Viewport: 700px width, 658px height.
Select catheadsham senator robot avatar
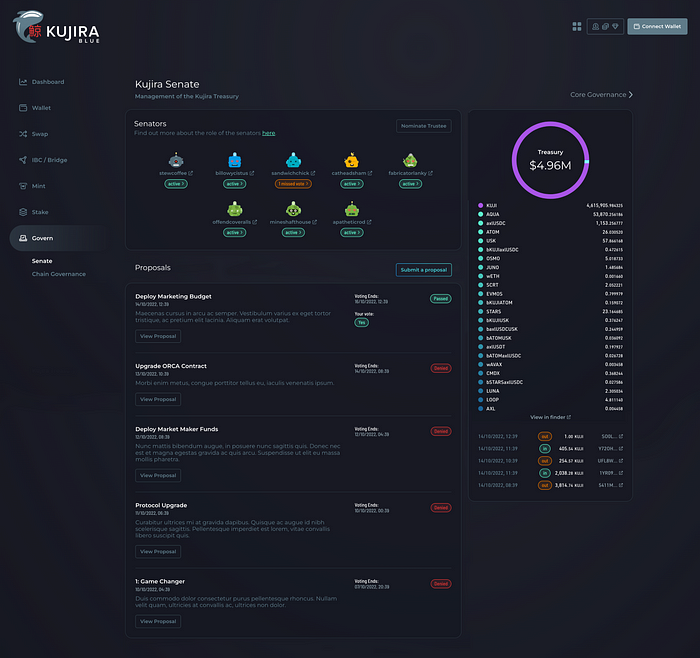(352, 160)
